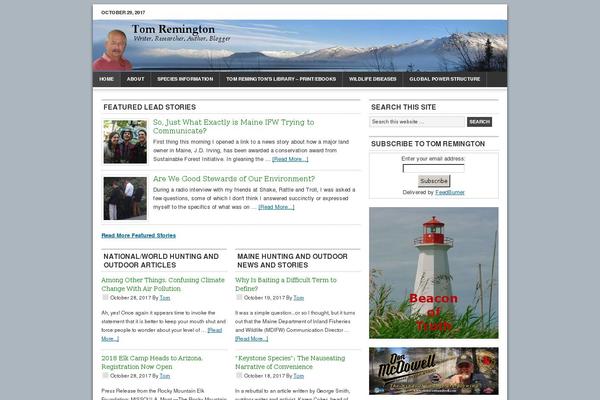Click the Subscribe to Tom Remington heading
Screen dimensions: 600x400
click(428, 144)
